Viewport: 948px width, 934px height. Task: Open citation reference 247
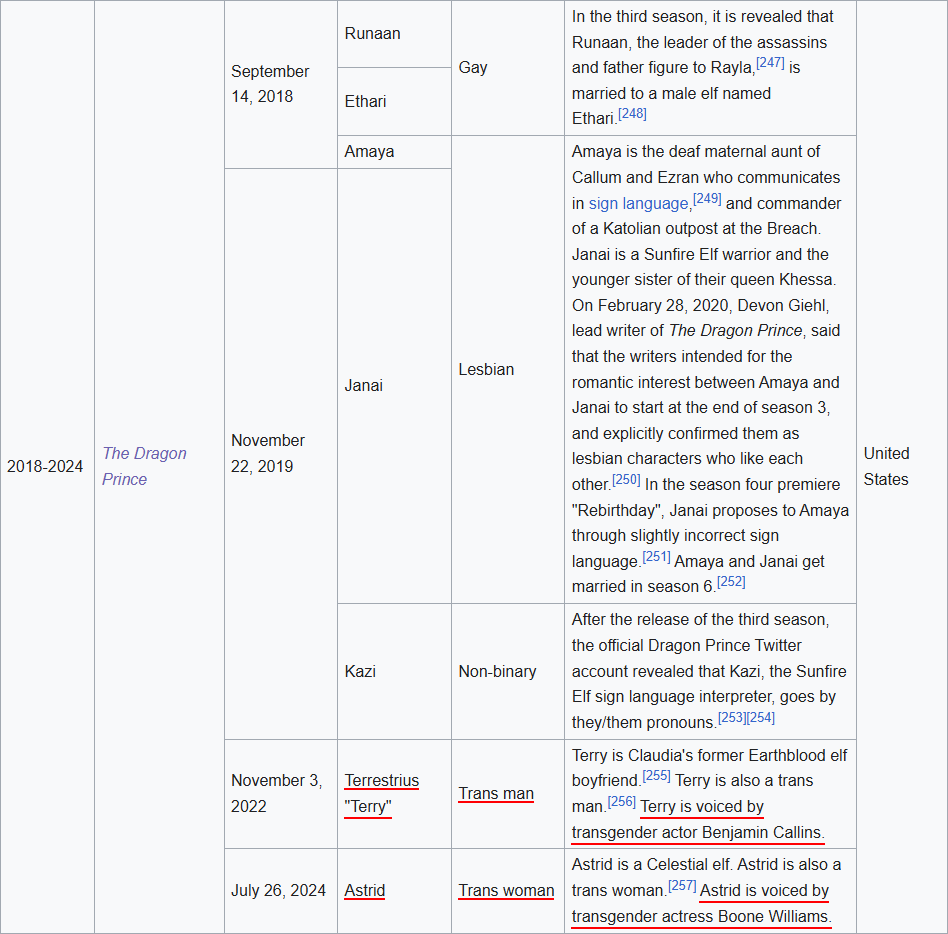pyautogui.click(x=770, y=63)
